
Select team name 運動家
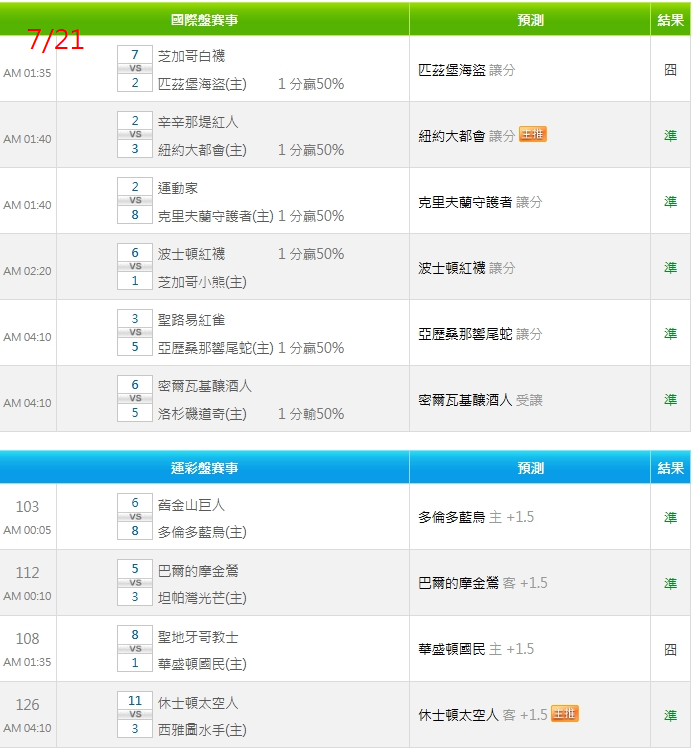click(177, 188)
